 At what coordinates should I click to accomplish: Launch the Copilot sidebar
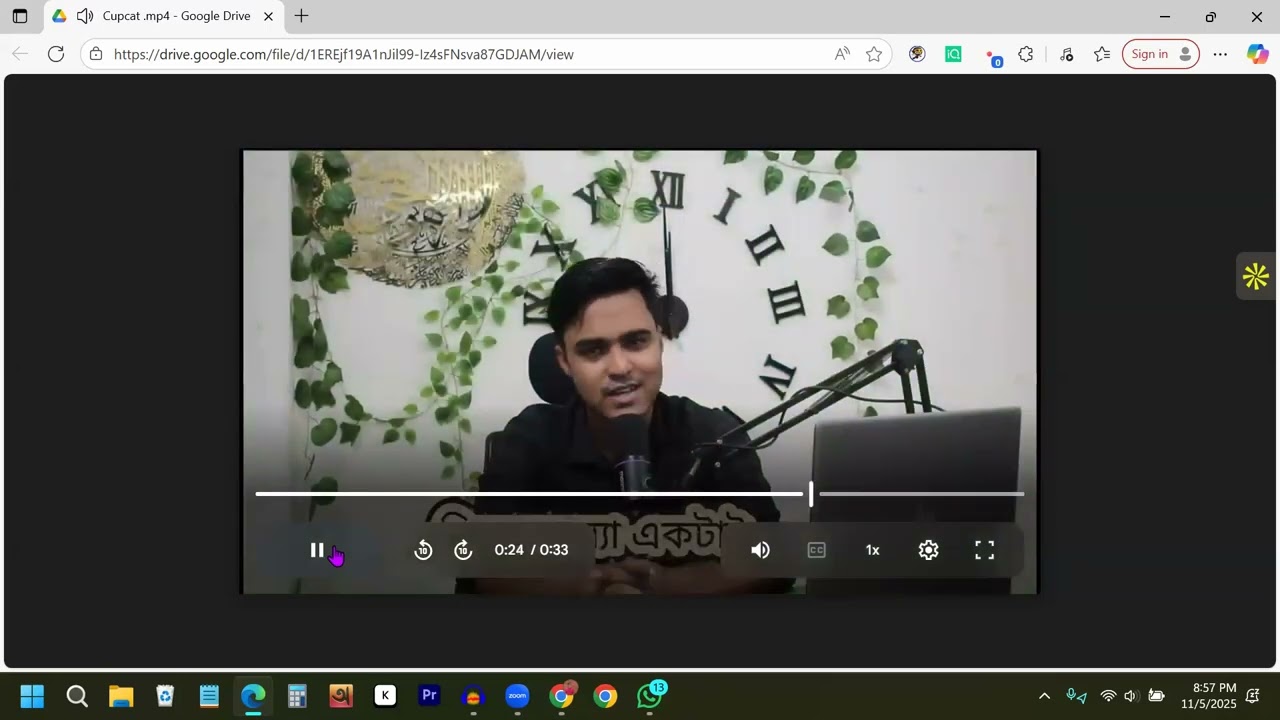[x=1257, y=54]
